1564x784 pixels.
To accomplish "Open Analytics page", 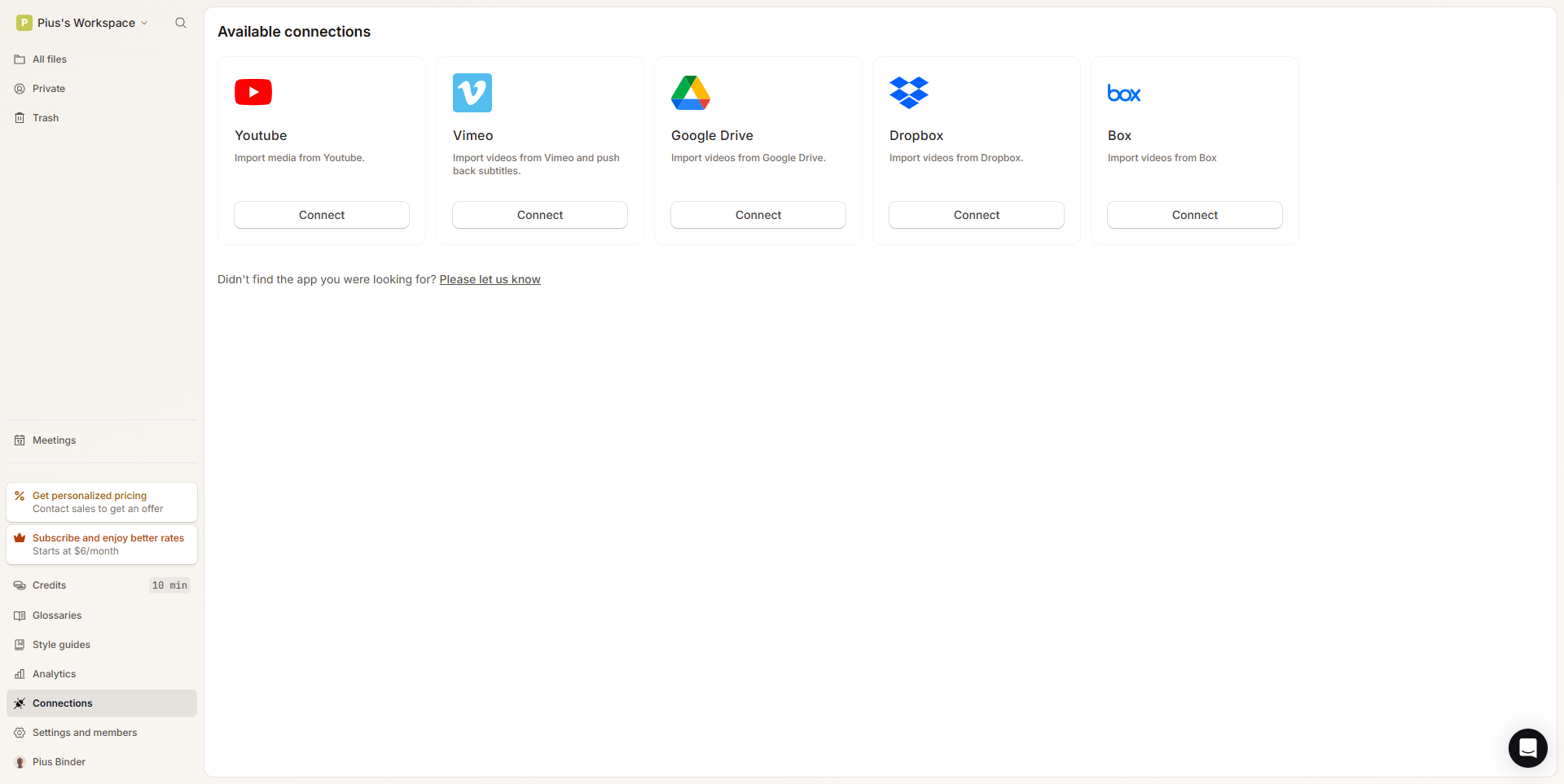I will 54,674.
